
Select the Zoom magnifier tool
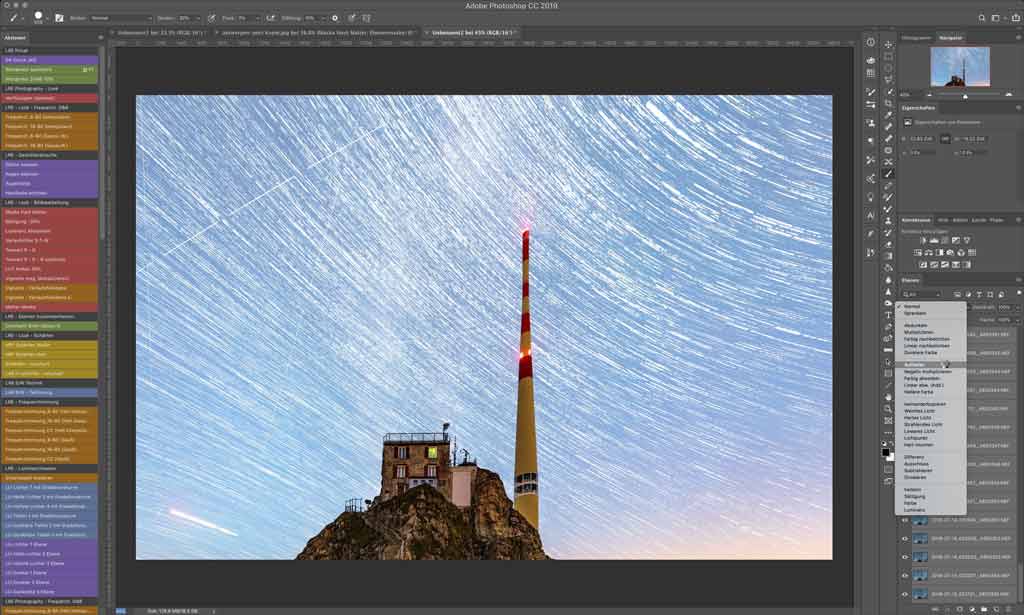tap(888, 409)
